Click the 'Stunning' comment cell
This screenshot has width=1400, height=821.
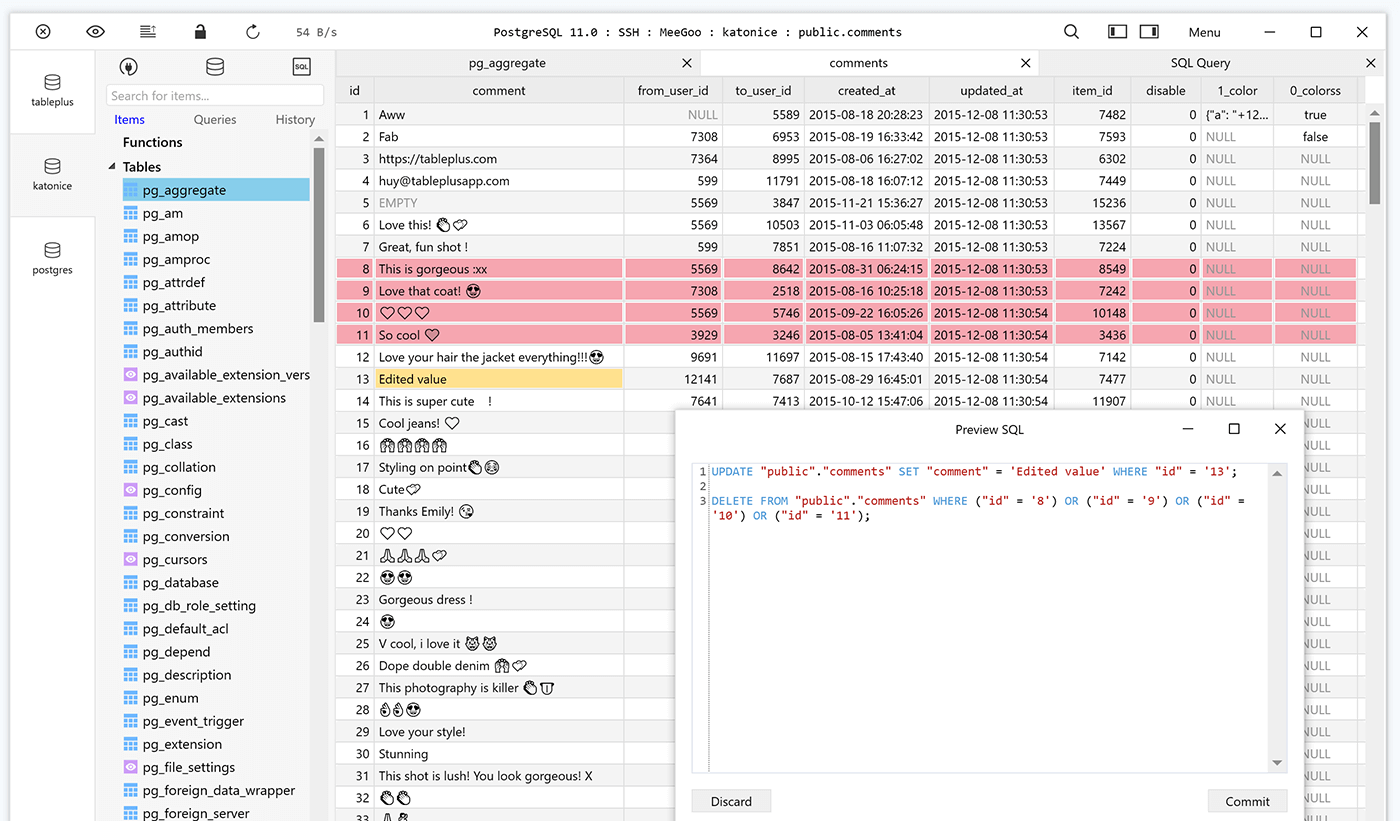(x=499, y=754)
